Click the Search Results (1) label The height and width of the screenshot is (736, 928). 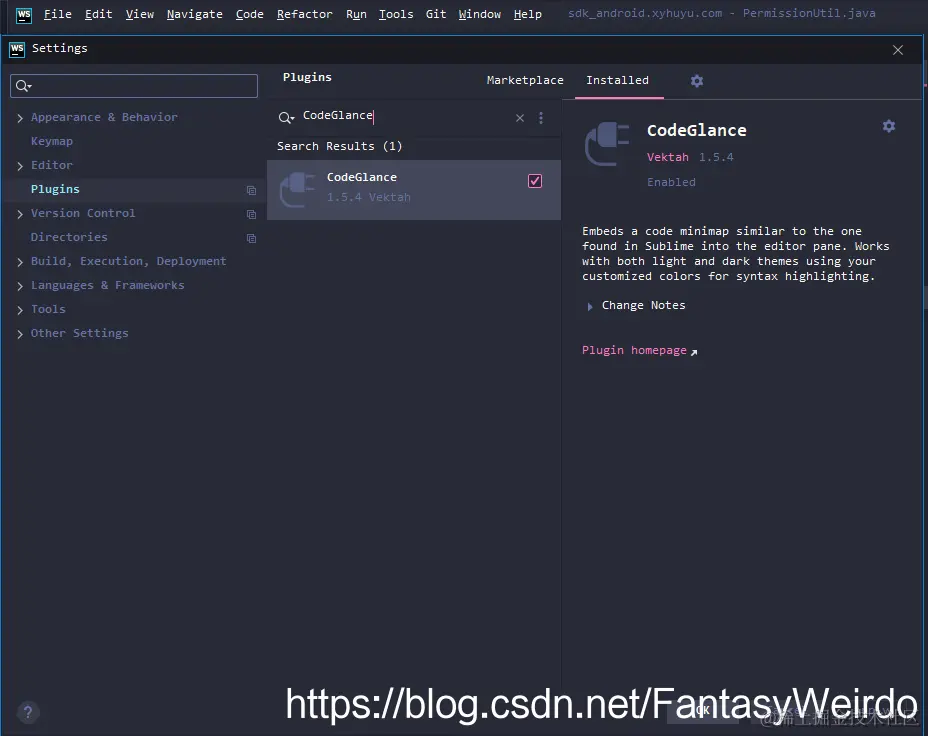340,146
